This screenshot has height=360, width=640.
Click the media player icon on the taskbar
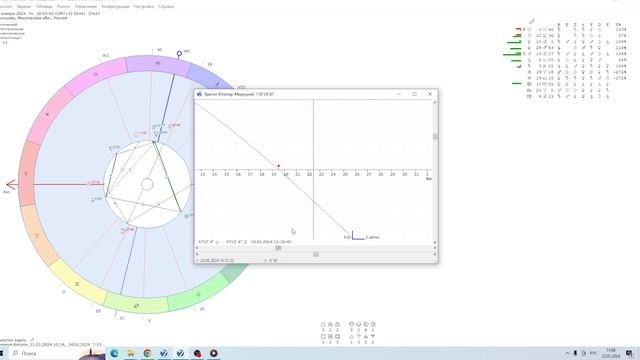point(213,353)
